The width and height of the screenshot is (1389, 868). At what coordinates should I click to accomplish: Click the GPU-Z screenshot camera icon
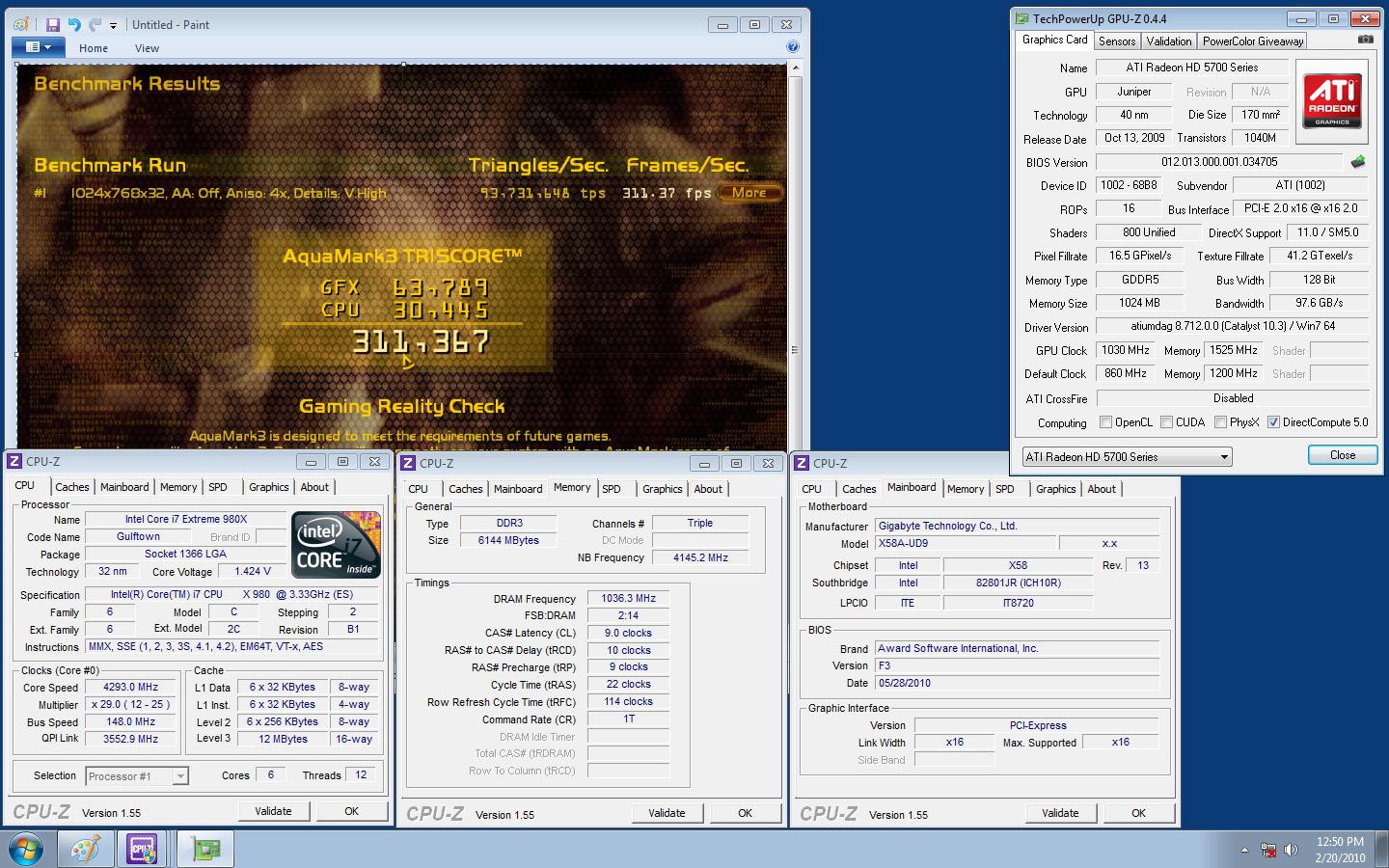pyautogui.click(x=1366, y=40)
